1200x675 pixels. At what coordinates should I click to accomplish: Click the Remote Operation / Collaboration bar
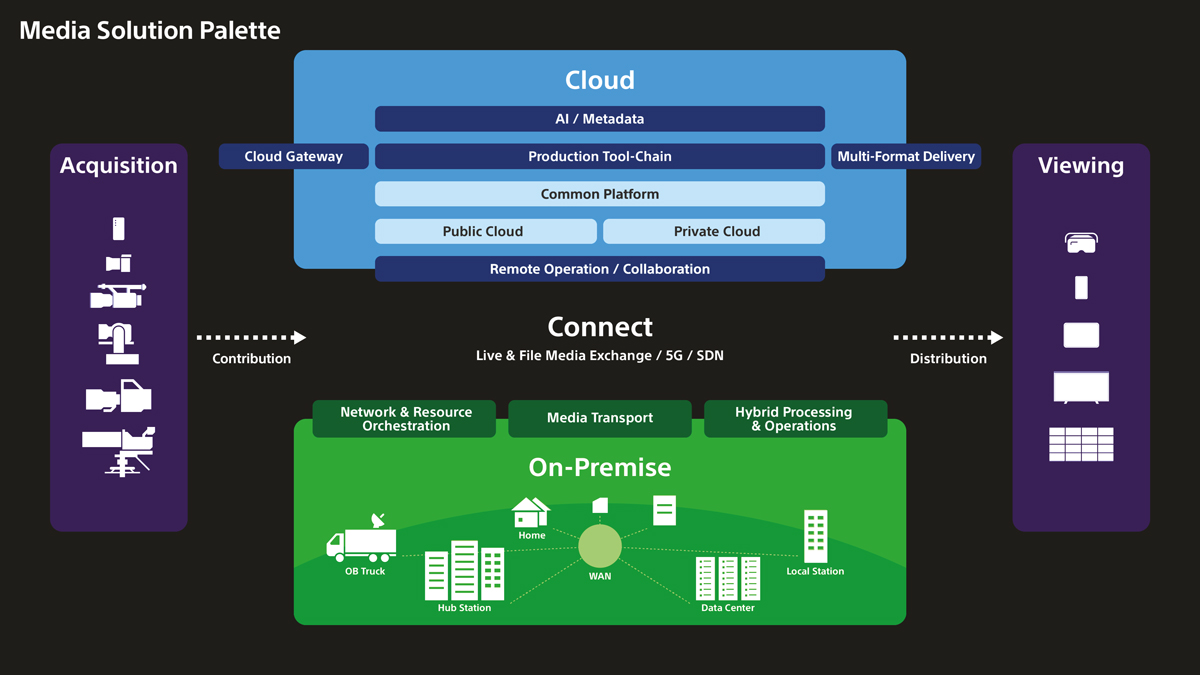600,268
